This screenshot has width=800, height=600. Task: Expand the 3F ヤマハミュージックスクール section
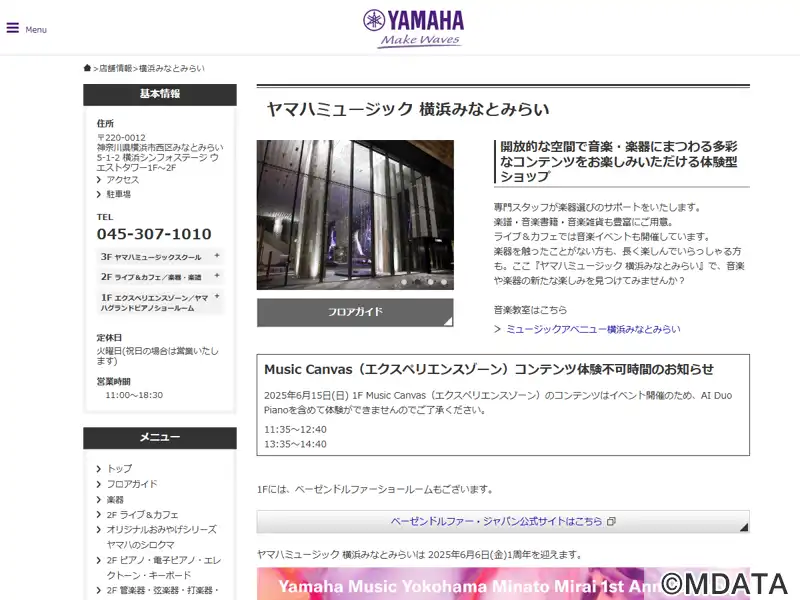(160, 257)
